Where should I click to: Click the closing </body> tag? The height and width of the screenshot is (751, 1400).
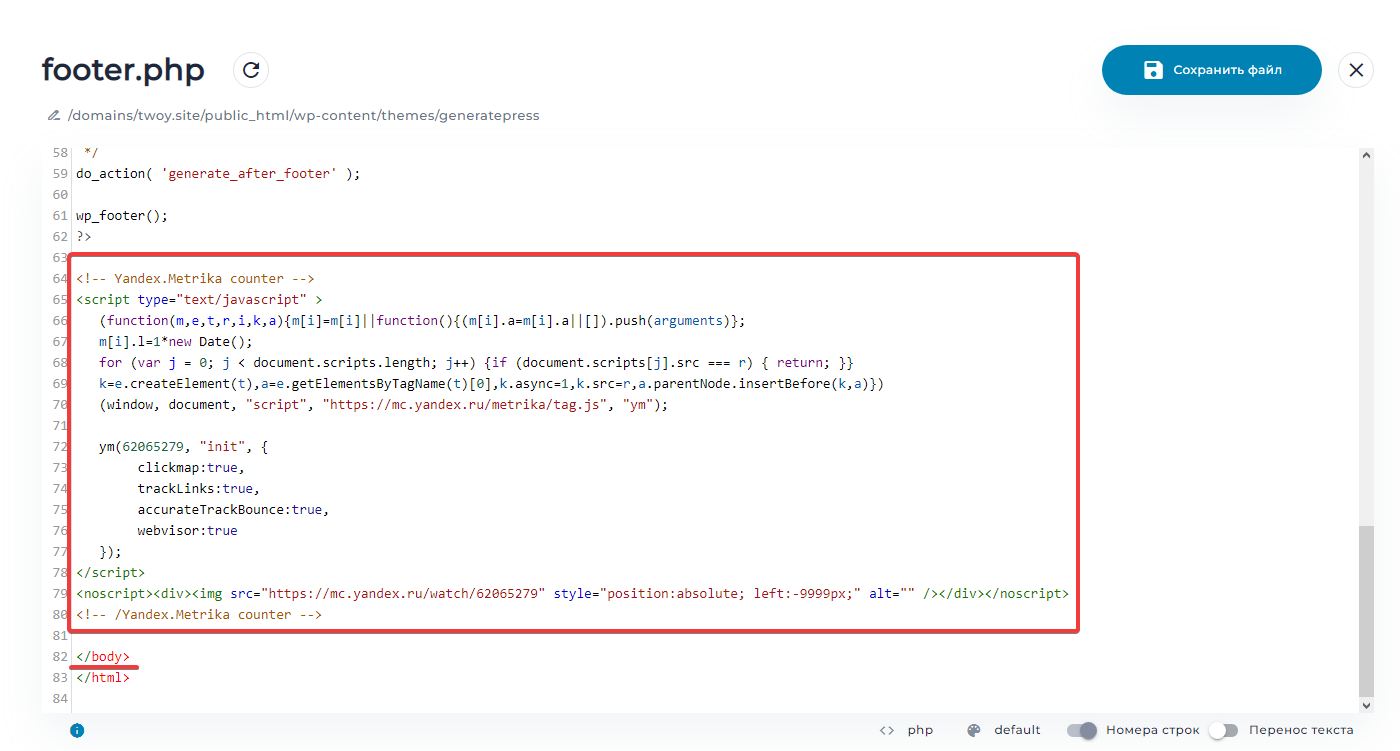103,656
